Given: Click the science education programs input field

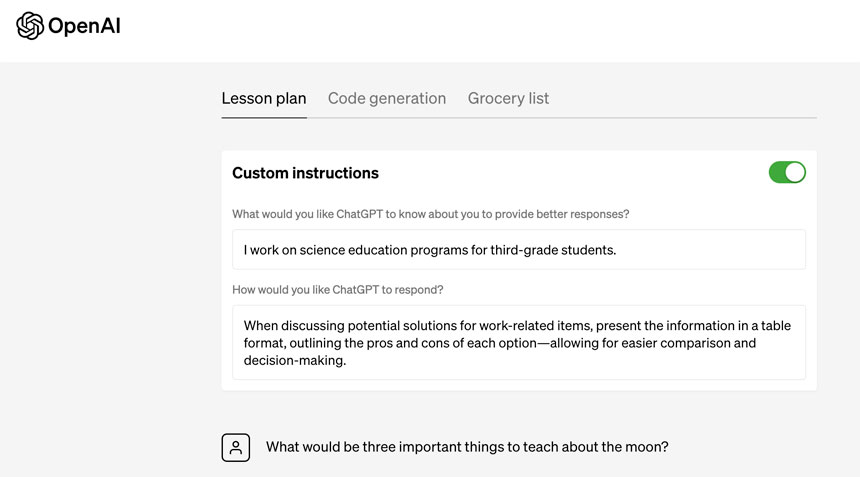Looking at the screenshot, I should point(518,250).
